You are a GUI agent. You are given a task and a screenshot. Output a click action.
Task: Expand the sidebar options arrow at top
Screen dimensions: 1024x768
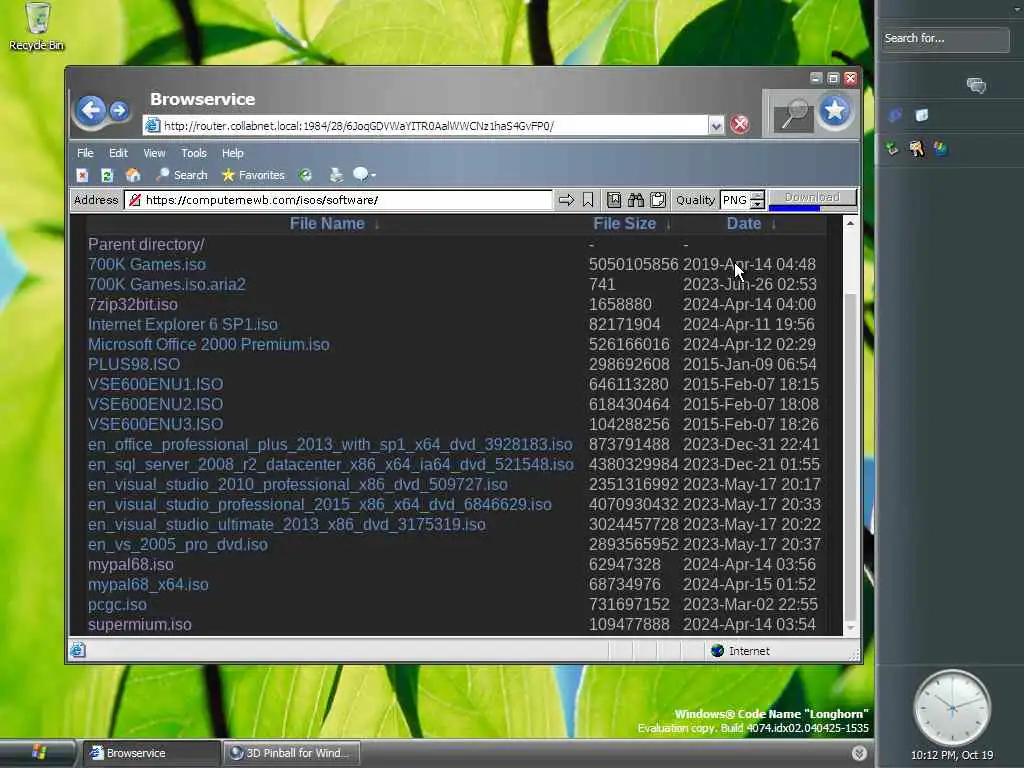tap(1017, 7)
